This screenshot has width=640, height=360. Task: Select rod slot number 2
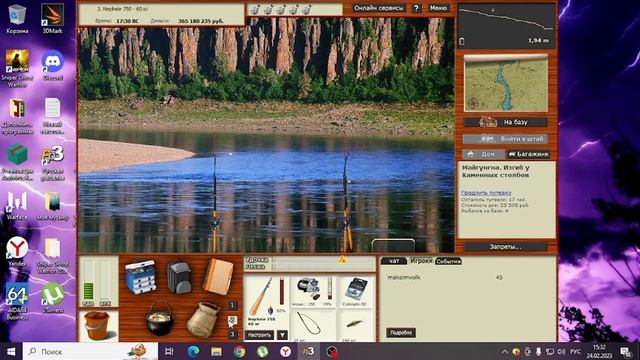232,320
